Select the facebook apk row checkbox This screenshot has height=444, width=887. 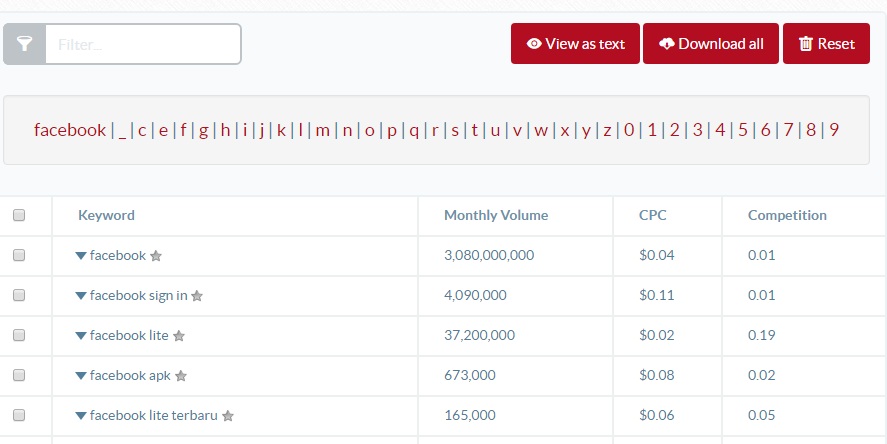[x=19, y=375]
